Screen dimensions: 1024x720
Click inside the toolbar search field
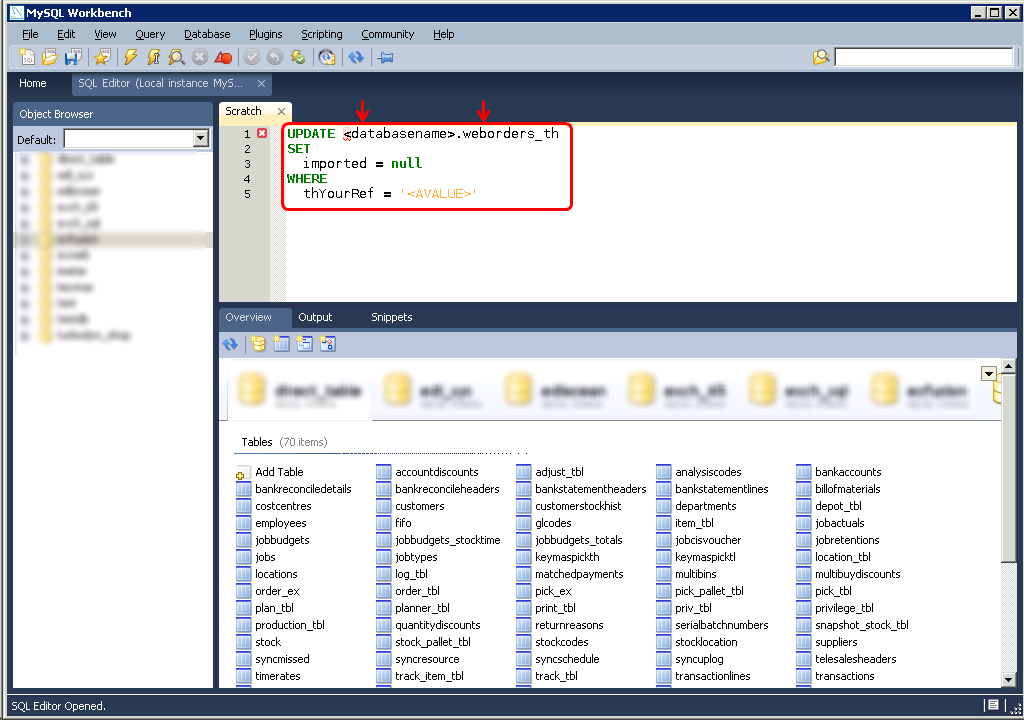coord(924,57)
